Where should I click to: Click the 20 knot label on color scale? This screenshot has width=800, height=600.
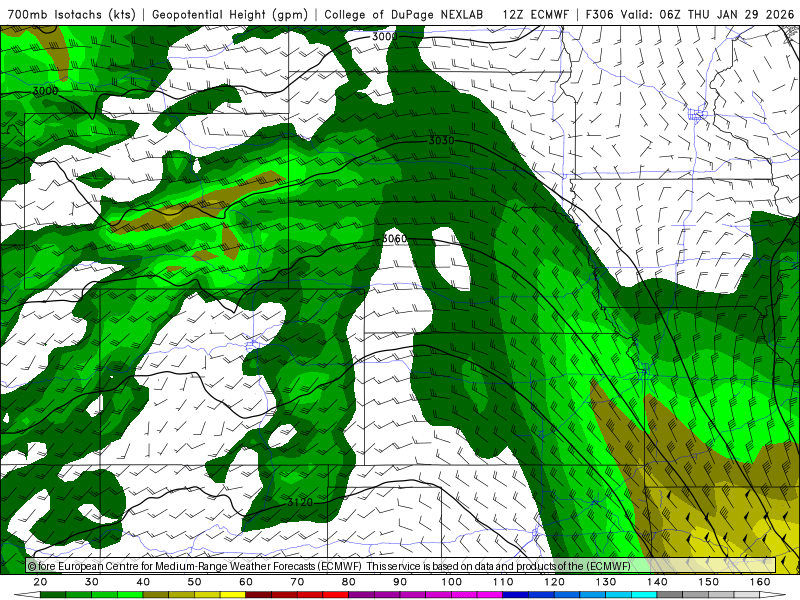[40, 582]
